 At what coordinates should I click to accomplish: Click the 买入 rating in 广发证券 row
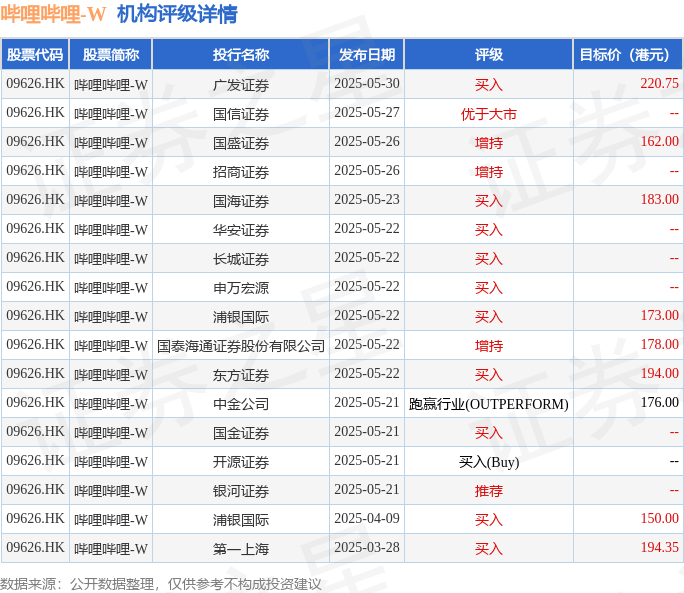pyautogui.click(x=489, y=85)
